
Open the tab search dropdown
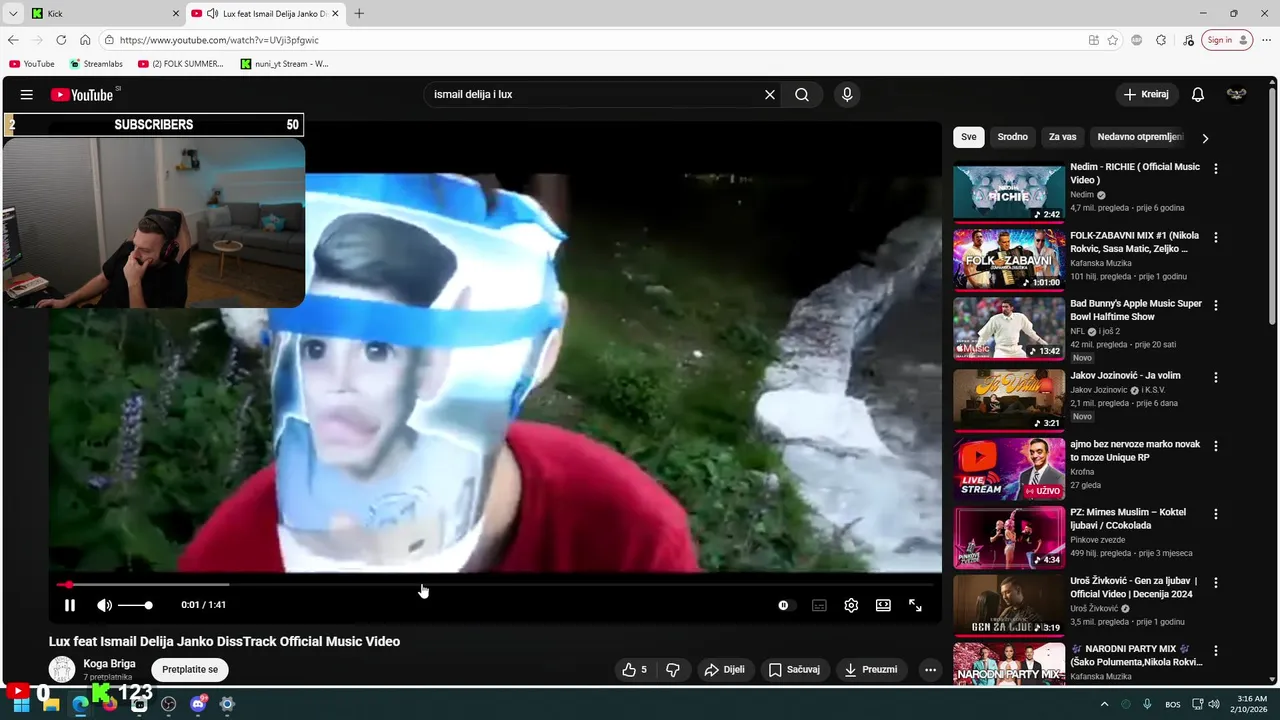13,14
